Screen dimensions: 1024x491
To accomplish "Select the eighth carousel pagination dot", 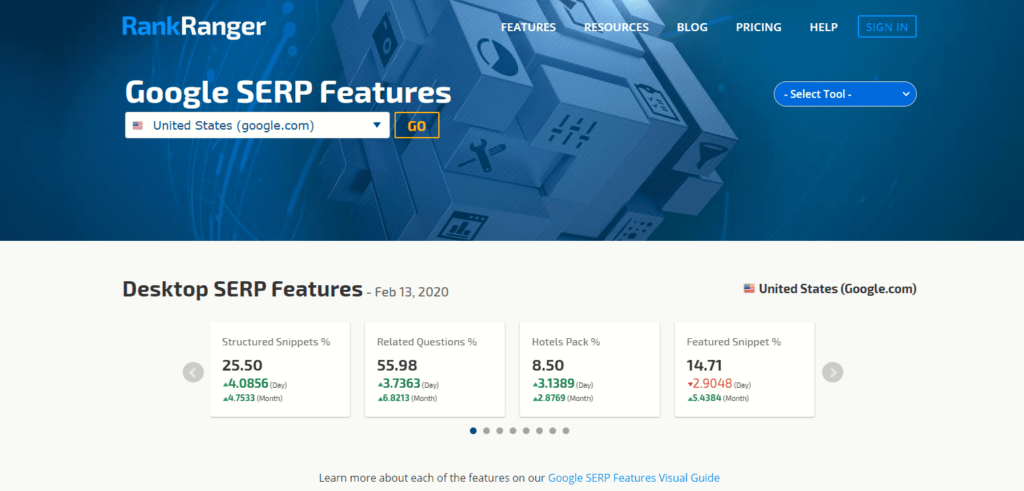I will click(x=566, y=431).
